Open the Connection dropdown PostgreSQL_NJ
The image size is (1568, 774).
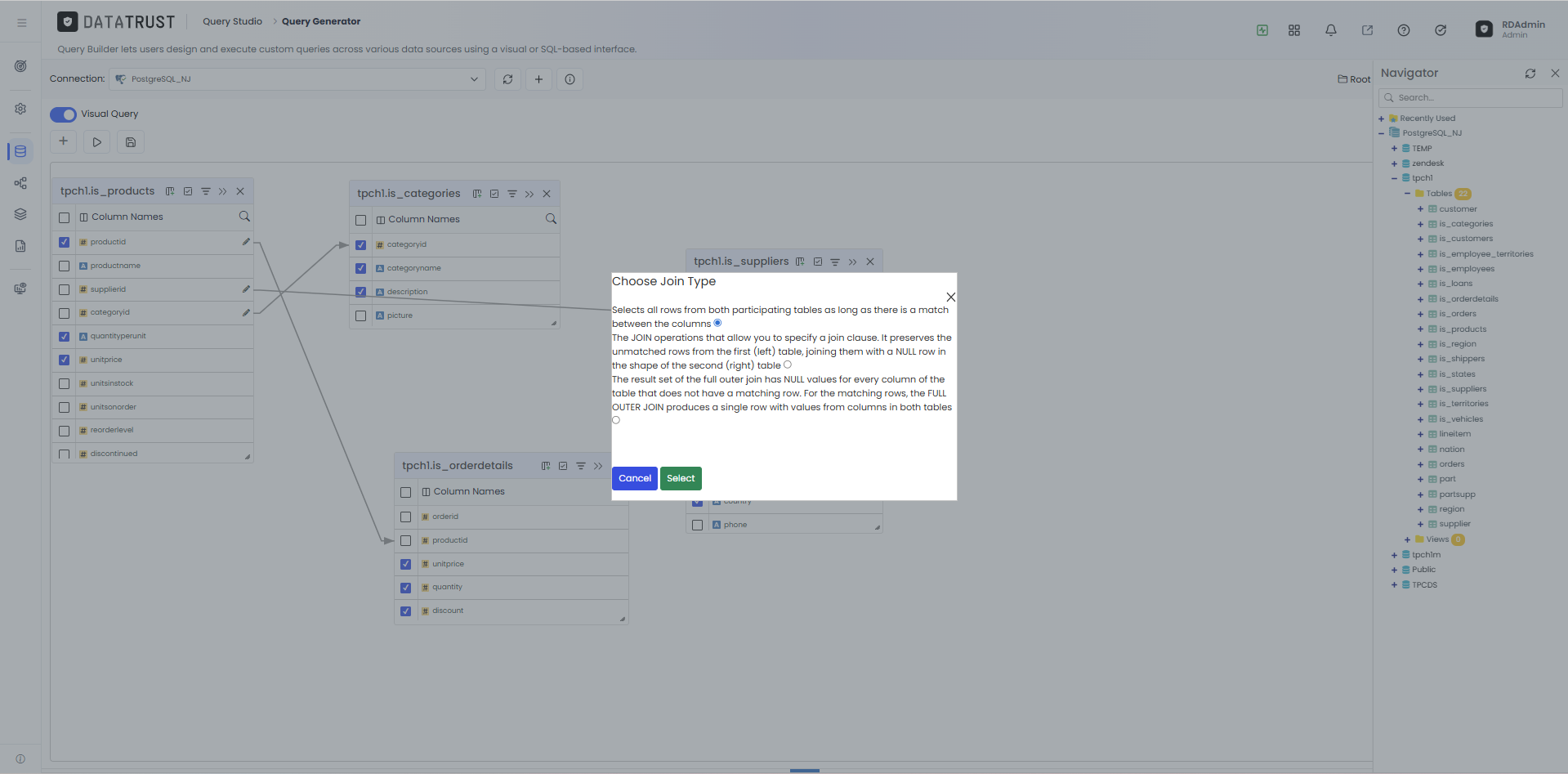297,79
